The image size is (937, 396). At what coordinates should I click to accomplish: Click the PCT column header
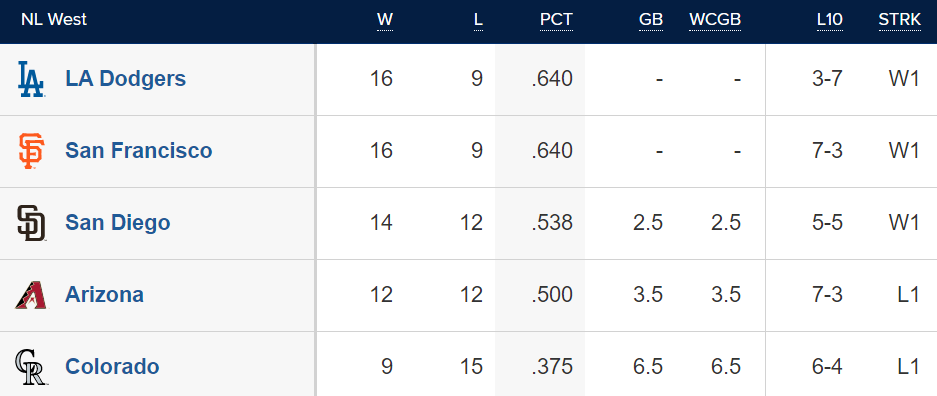[x=556, y=20]
